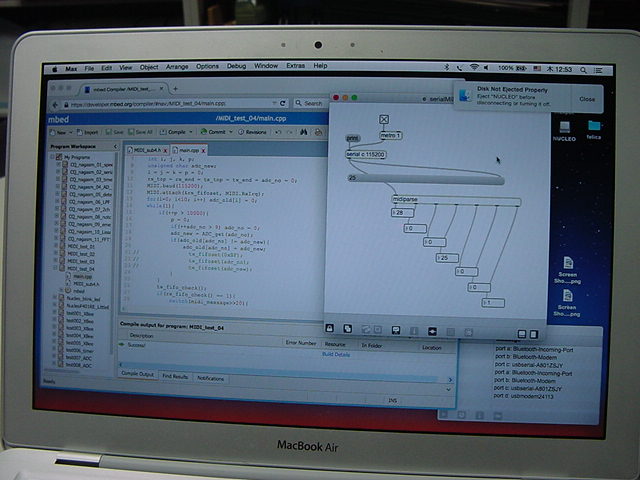Click the redo arrow in mbed toolbar
Viewport: 640px width, 480px height.
[x=290, y=132]
